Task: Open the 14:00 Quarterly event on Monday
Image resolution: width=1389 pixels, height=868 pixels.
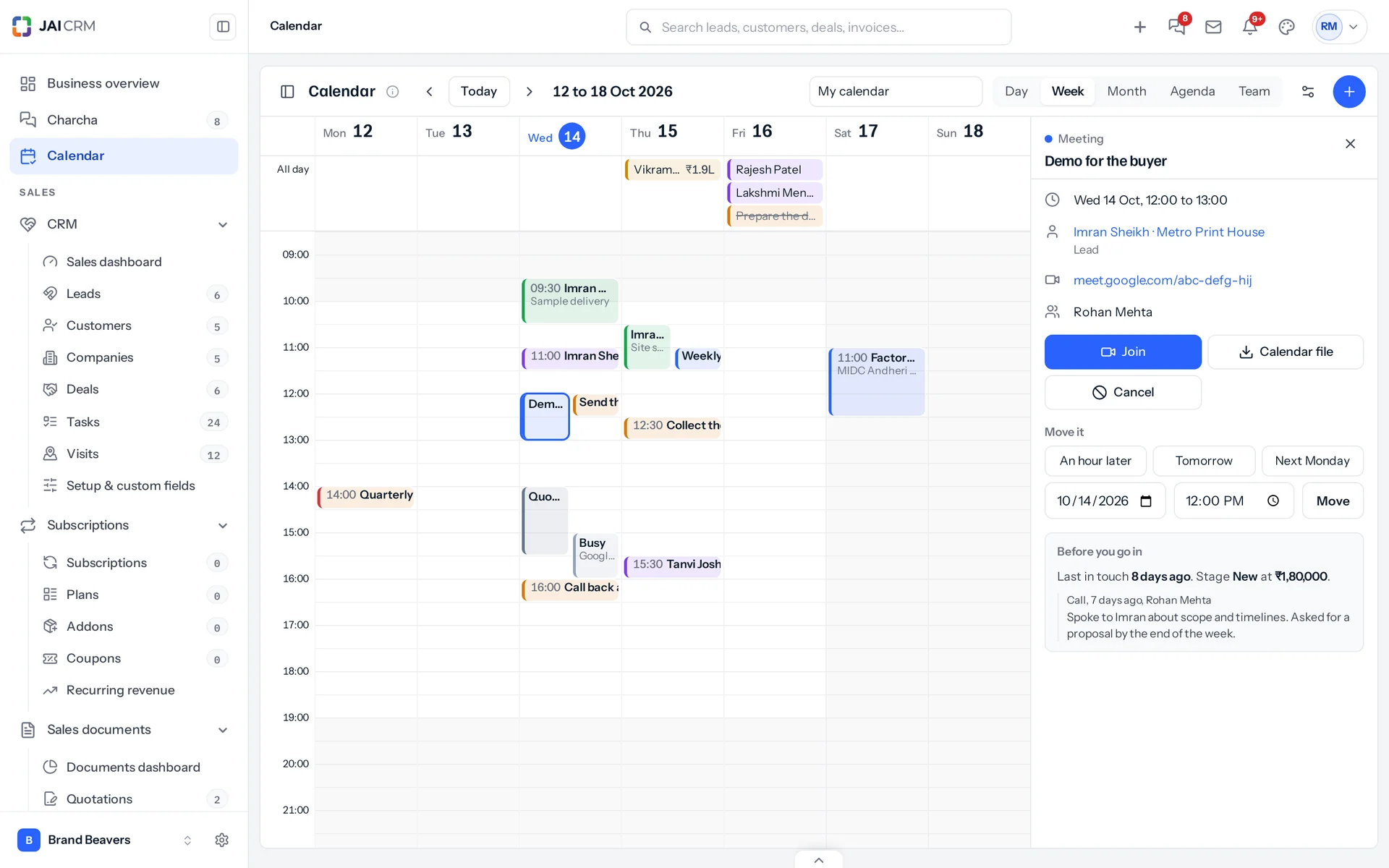Action: pyautogui.click(x=366, y=497)
